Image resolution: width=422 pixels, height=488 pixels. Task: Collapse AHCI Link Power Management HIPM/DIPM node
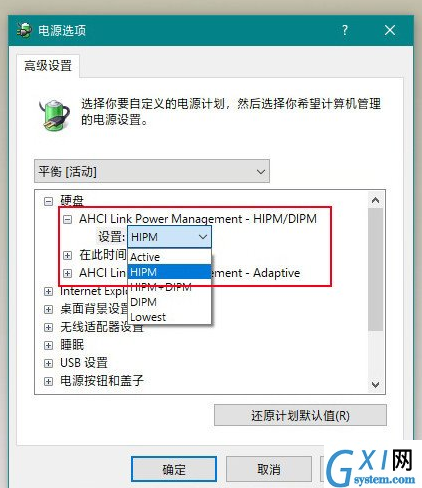pyautogui.click(x=68, y=219)
